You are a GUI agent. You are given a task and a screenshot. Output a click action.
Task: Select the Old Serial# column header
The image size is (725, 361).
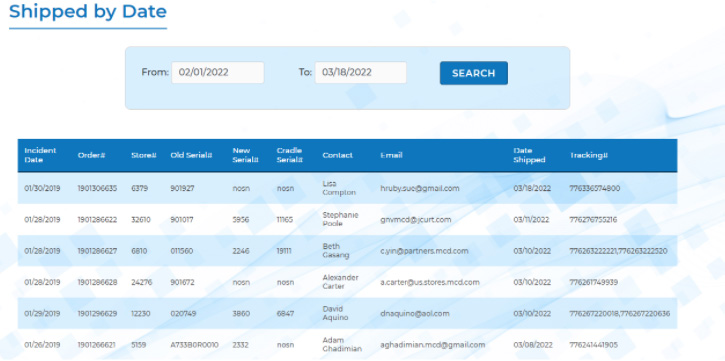191,155
